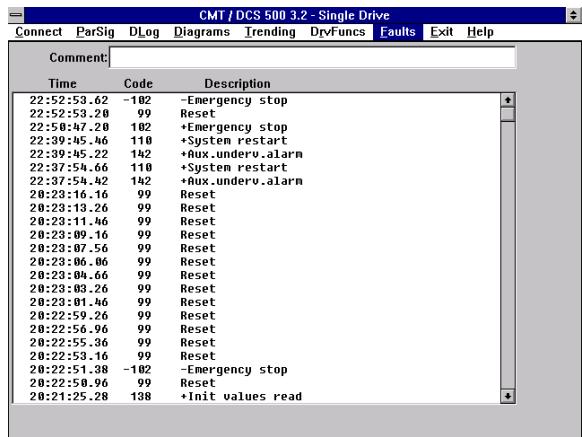
Task: Select the 20:23:07.56 Reset entry
Action: 256,248
